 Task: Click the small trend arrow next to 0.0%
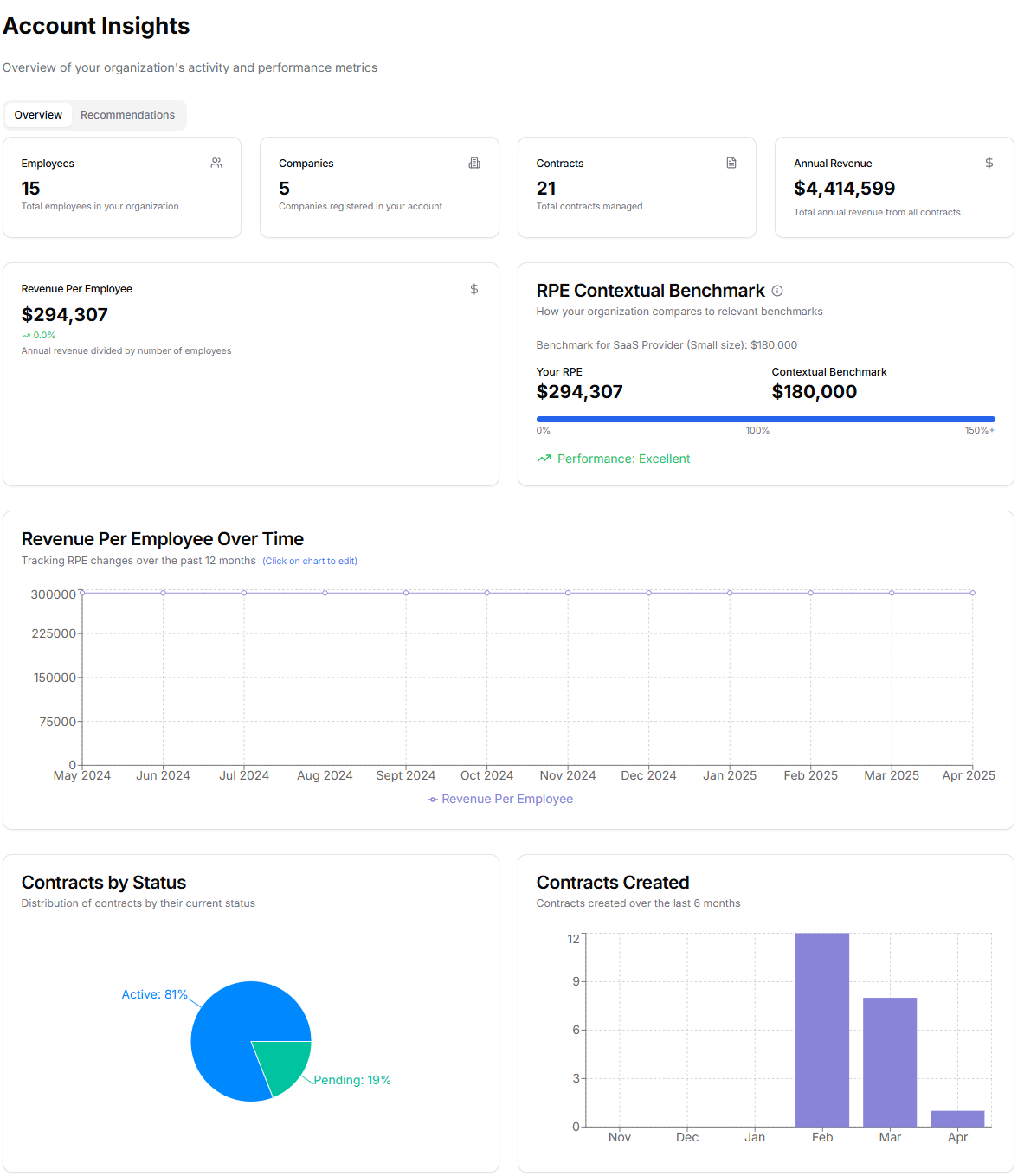pyautogui.click(x=26, y=336)
